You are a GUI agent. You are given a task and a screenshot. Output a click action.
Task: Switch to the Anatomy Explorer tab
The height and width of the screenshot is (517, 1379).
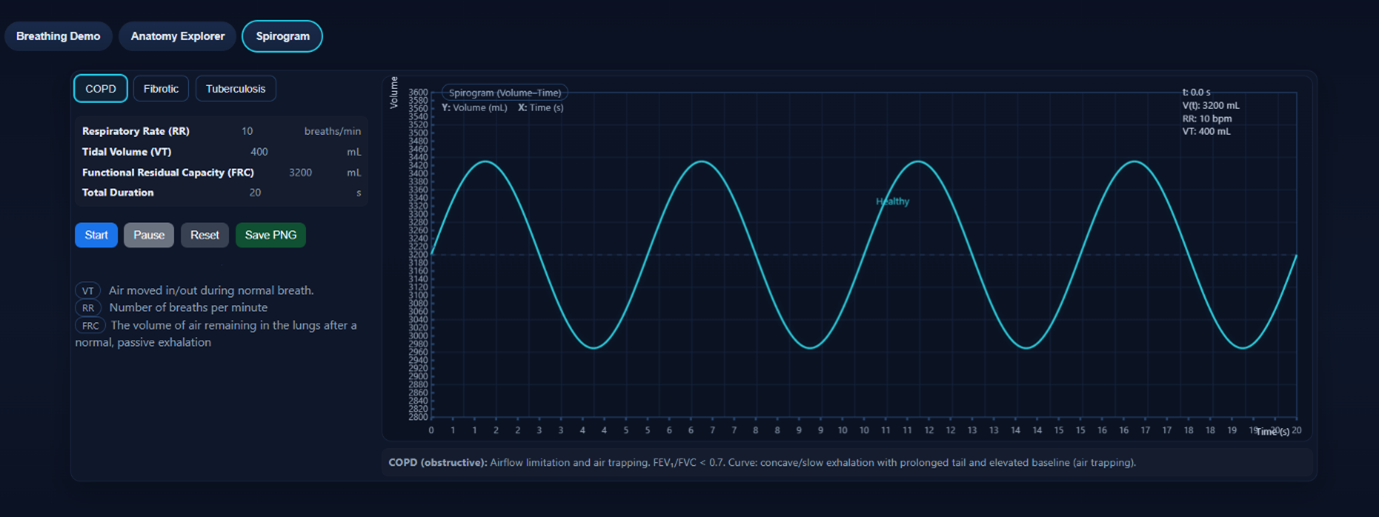pos(177,36)
